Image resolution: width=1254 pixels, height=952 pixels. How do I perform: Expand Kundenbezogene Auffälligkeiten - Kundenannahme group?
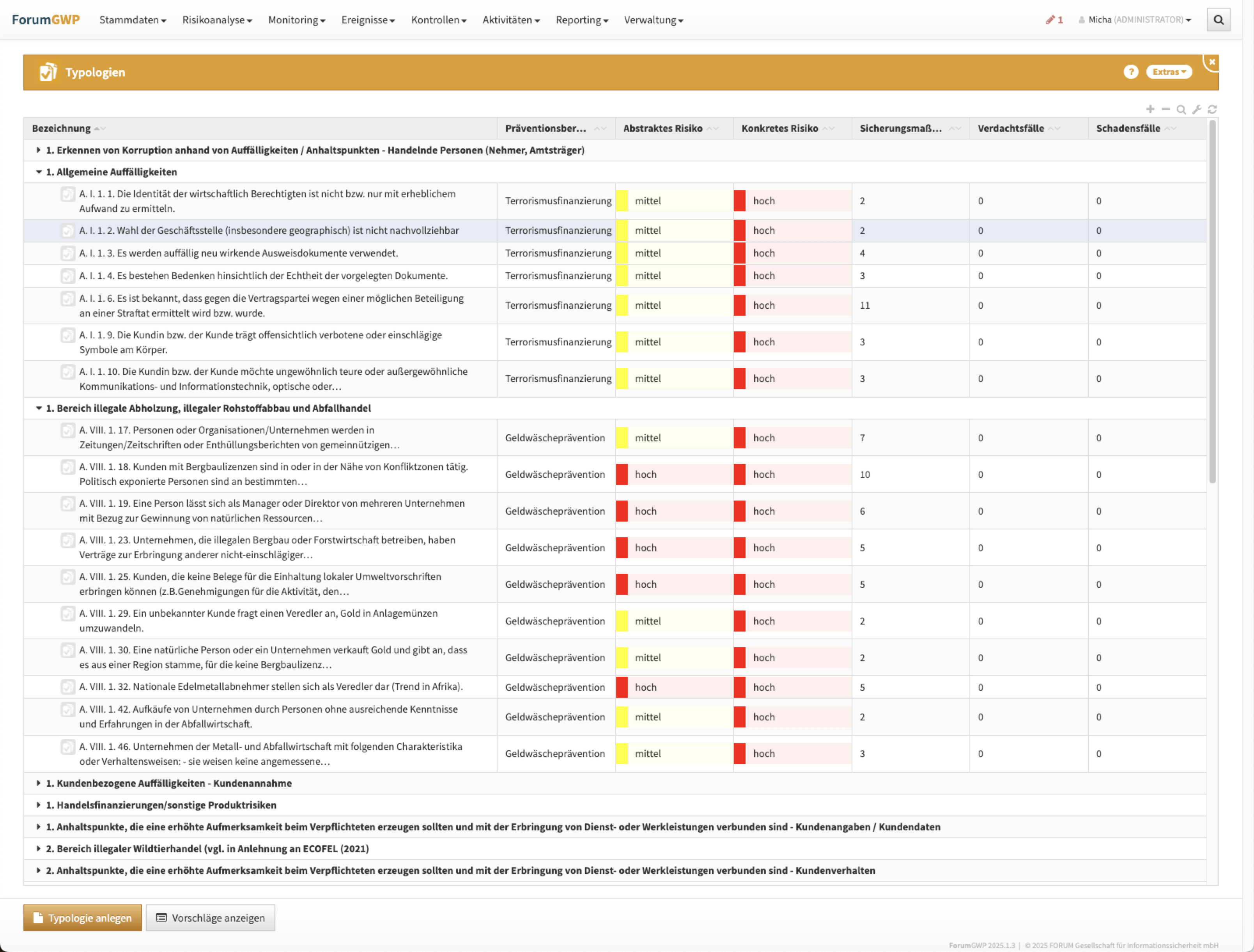pos(39,783)
